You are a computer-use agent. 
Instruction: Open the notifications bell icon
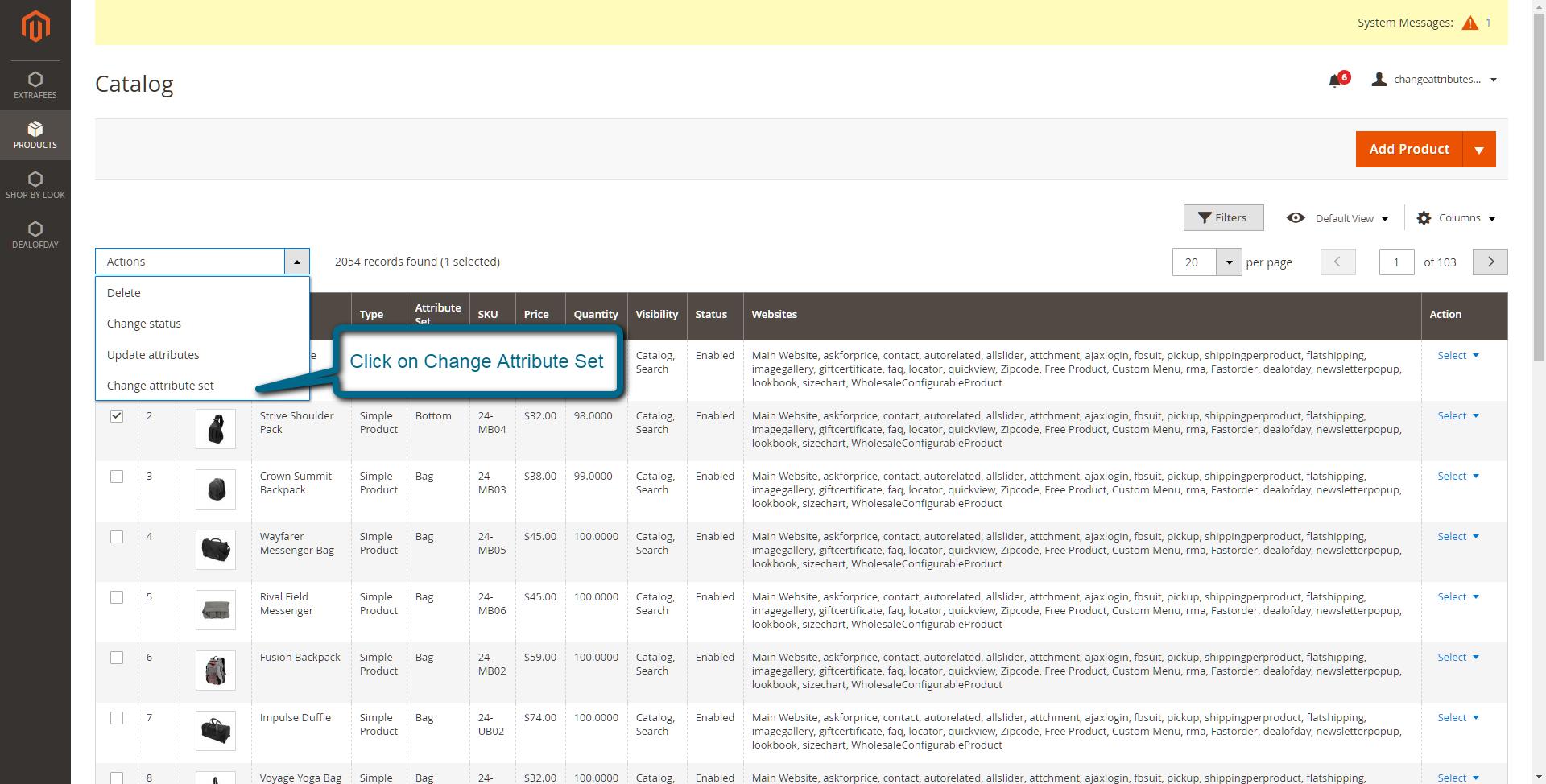(x=1336, y=80)
